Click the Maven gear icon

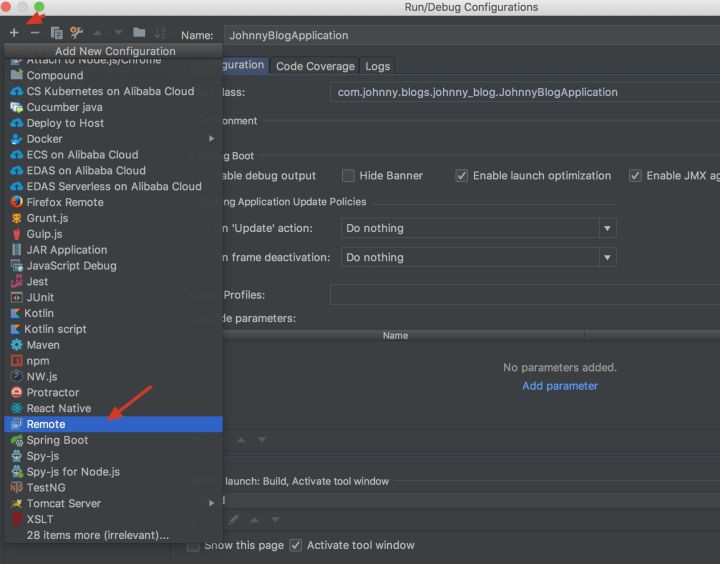click(x=17, y=345)
